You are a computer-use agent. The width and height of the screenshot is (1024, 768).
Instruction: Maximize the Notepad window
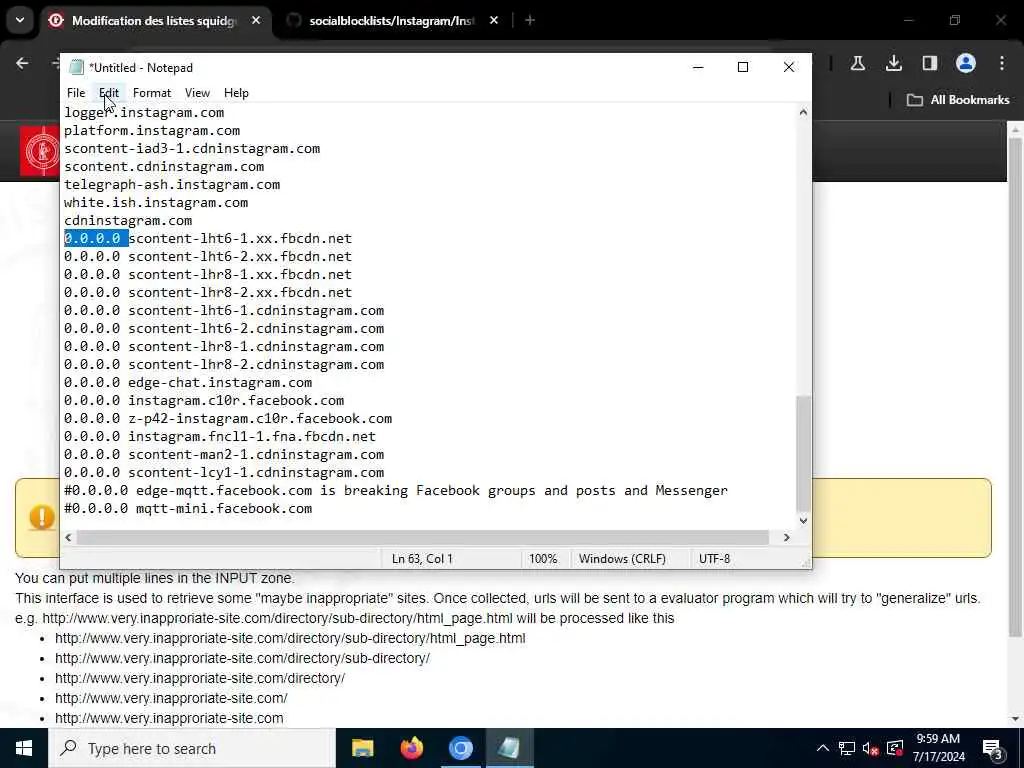[743, 67]
